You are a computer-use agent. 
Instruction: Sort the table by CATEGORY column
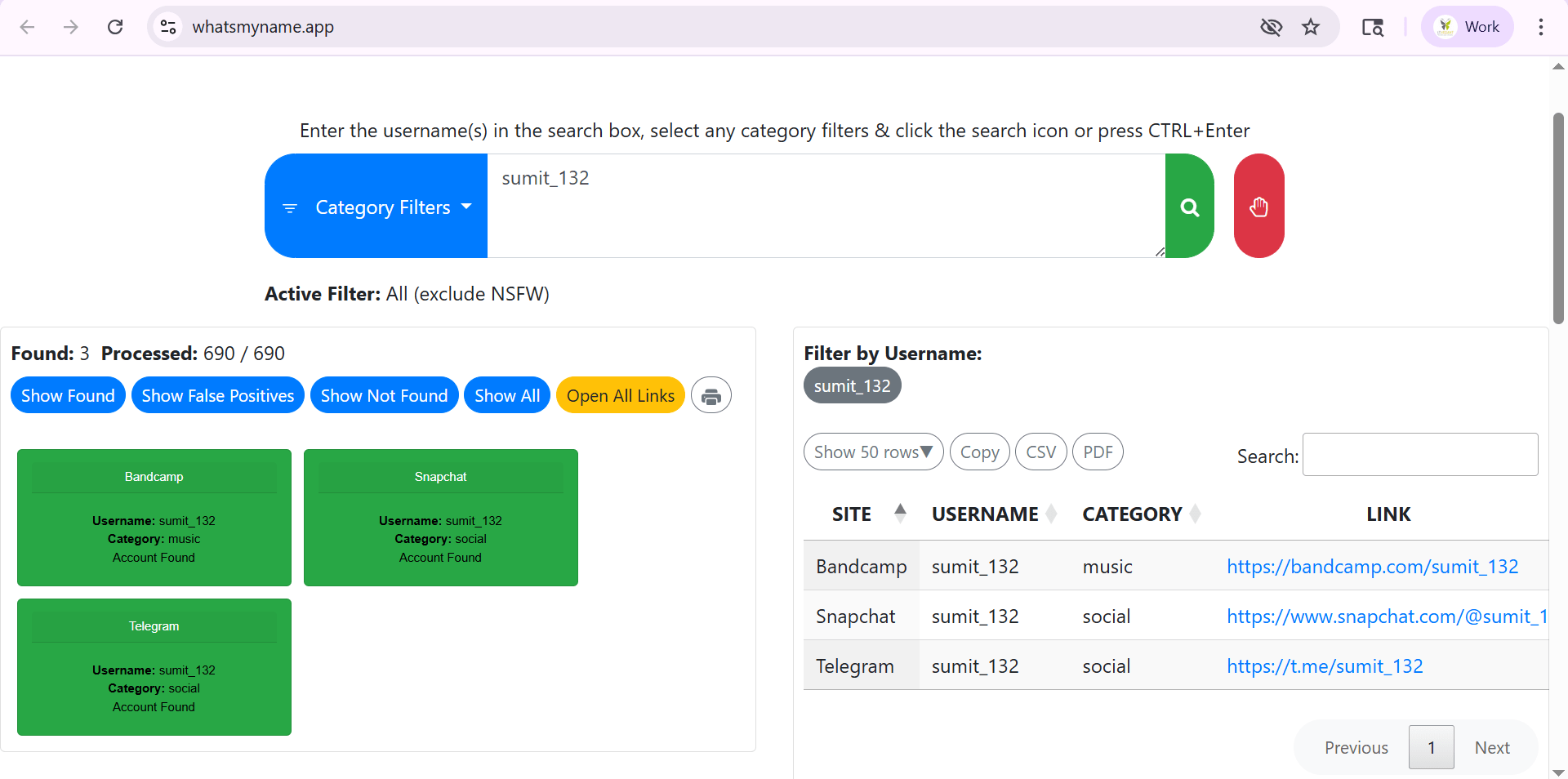[x=1142, y=514]
